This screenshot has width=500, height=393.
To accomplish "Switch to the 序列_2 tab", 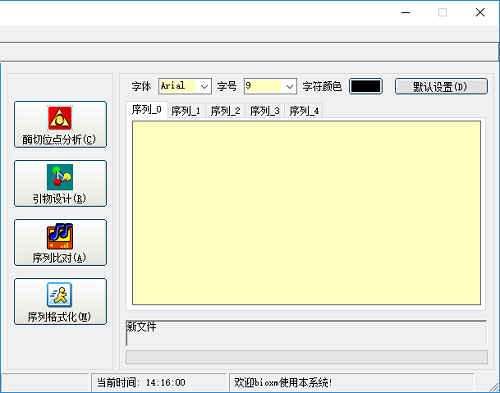I will click(x=225, y=111).
